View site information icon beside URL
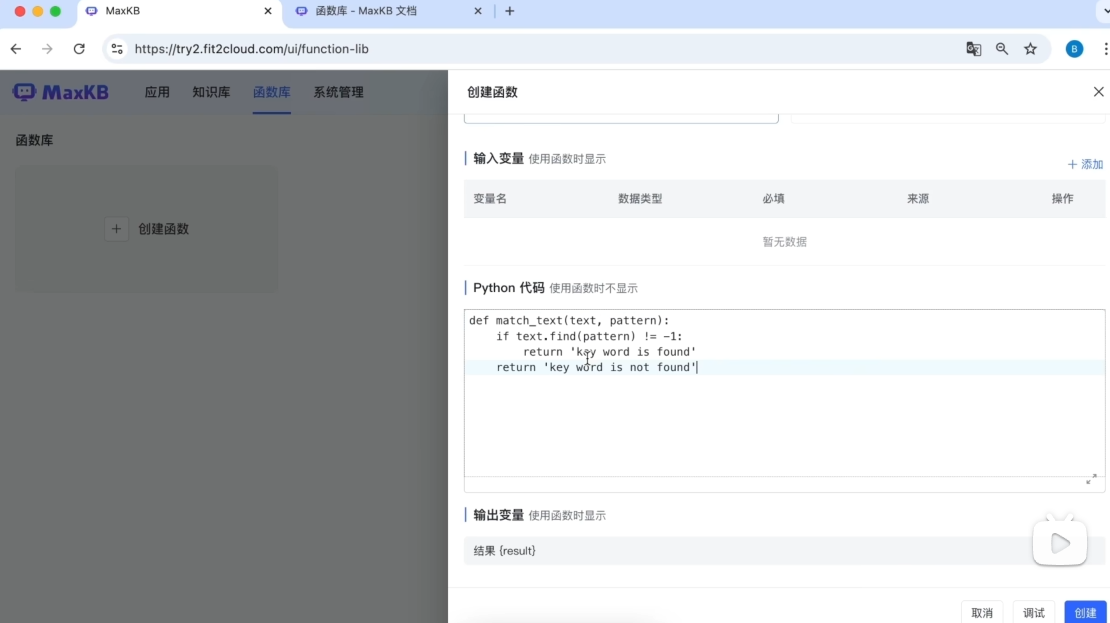 click(117, 49)
